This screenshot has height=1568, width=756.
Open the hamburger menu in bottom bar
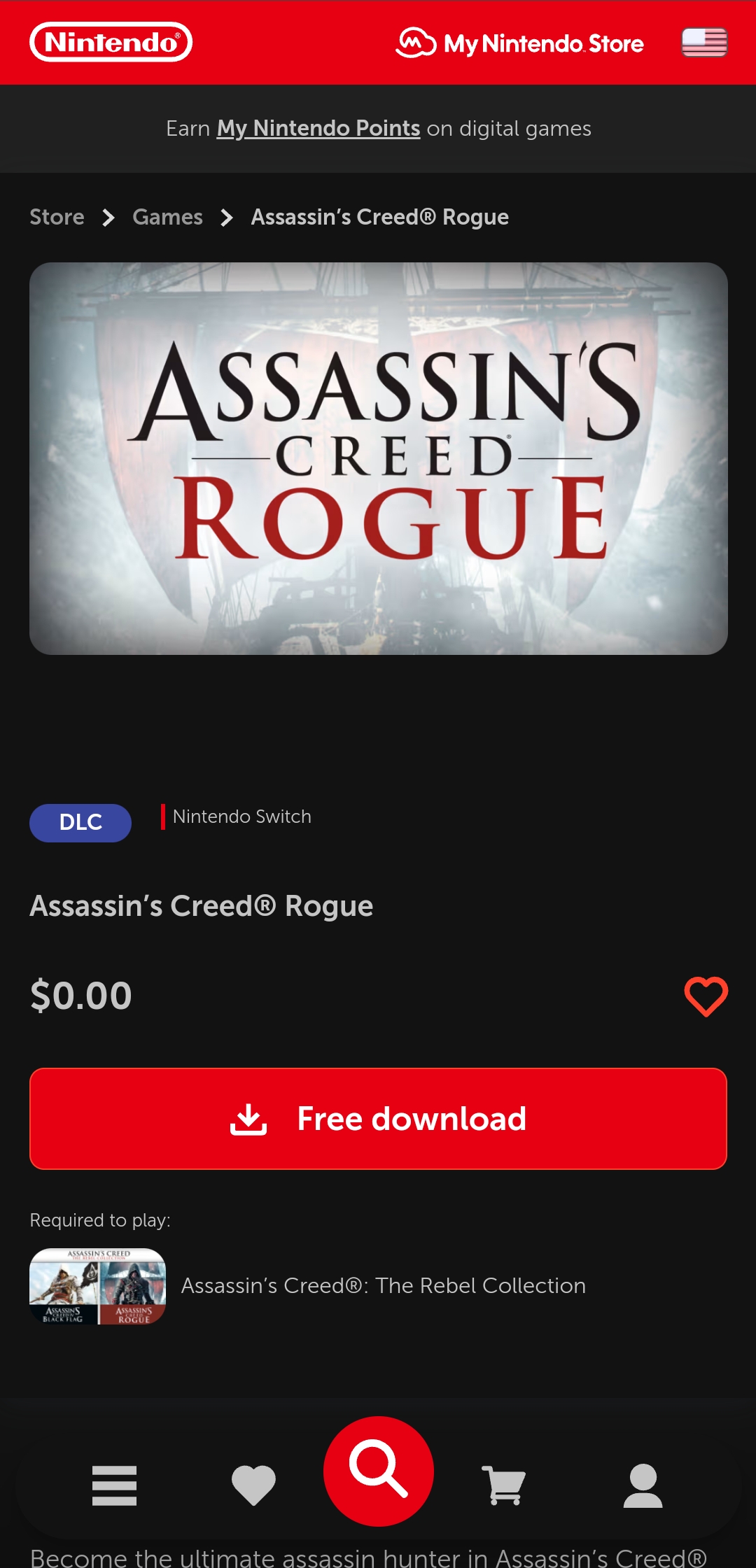point(114,1485)
